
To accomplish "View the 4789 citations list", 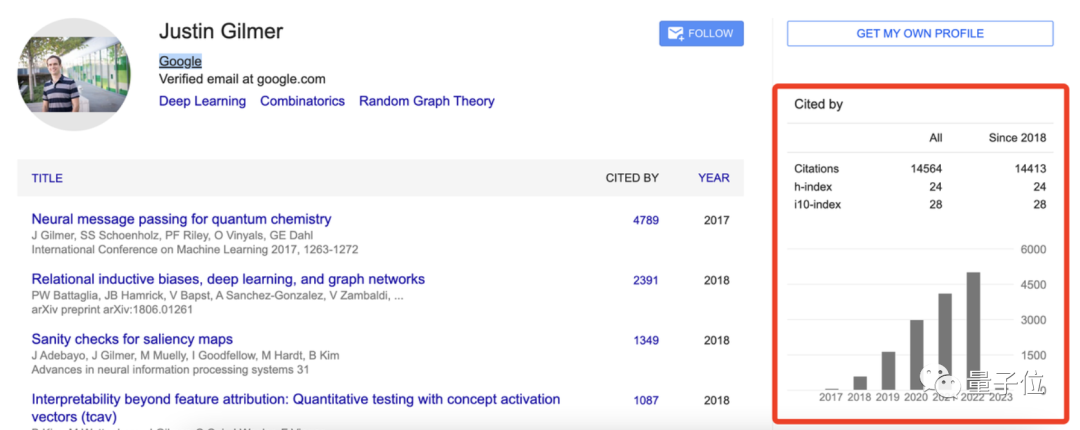I will click(645, 220).
